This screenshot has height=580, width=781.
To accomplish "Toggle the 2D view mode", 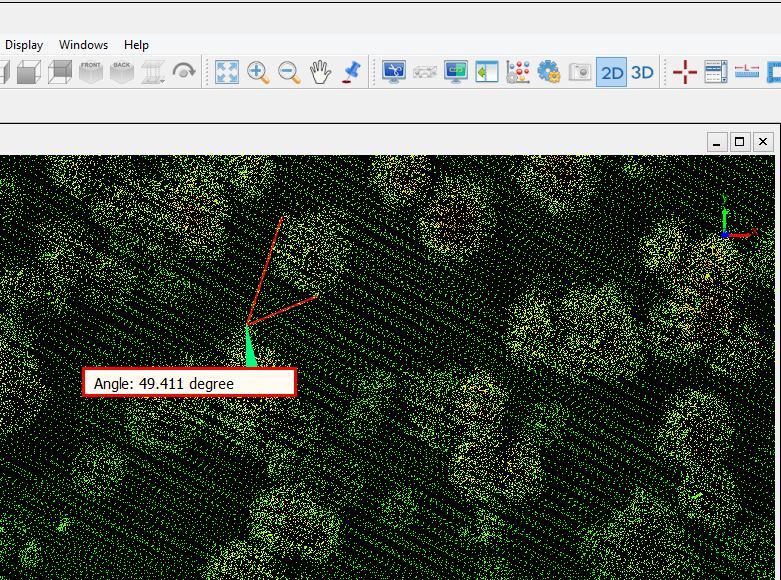I will click(x=612, y=73).
